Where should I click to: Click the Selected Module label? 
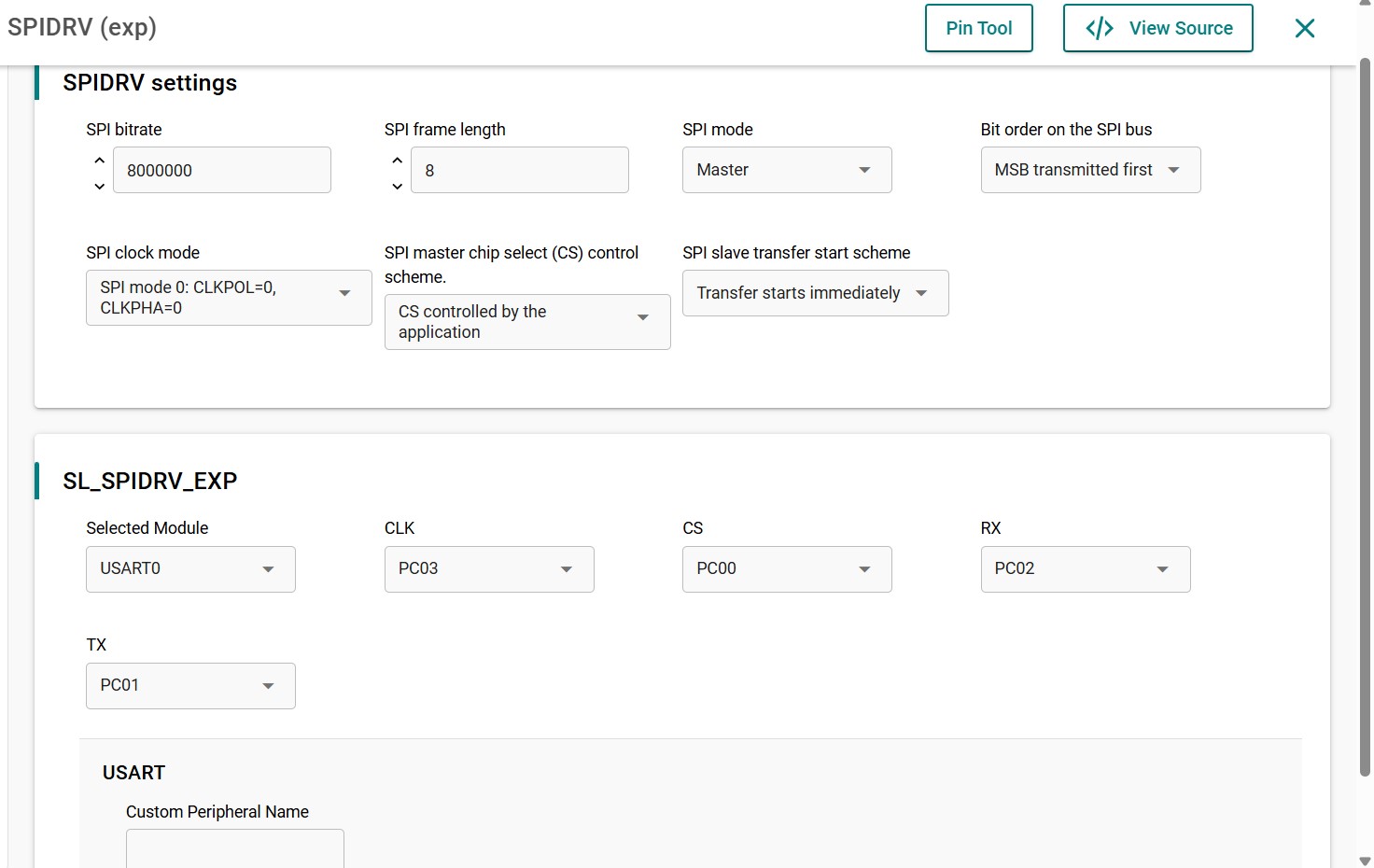tap(147, 528)
